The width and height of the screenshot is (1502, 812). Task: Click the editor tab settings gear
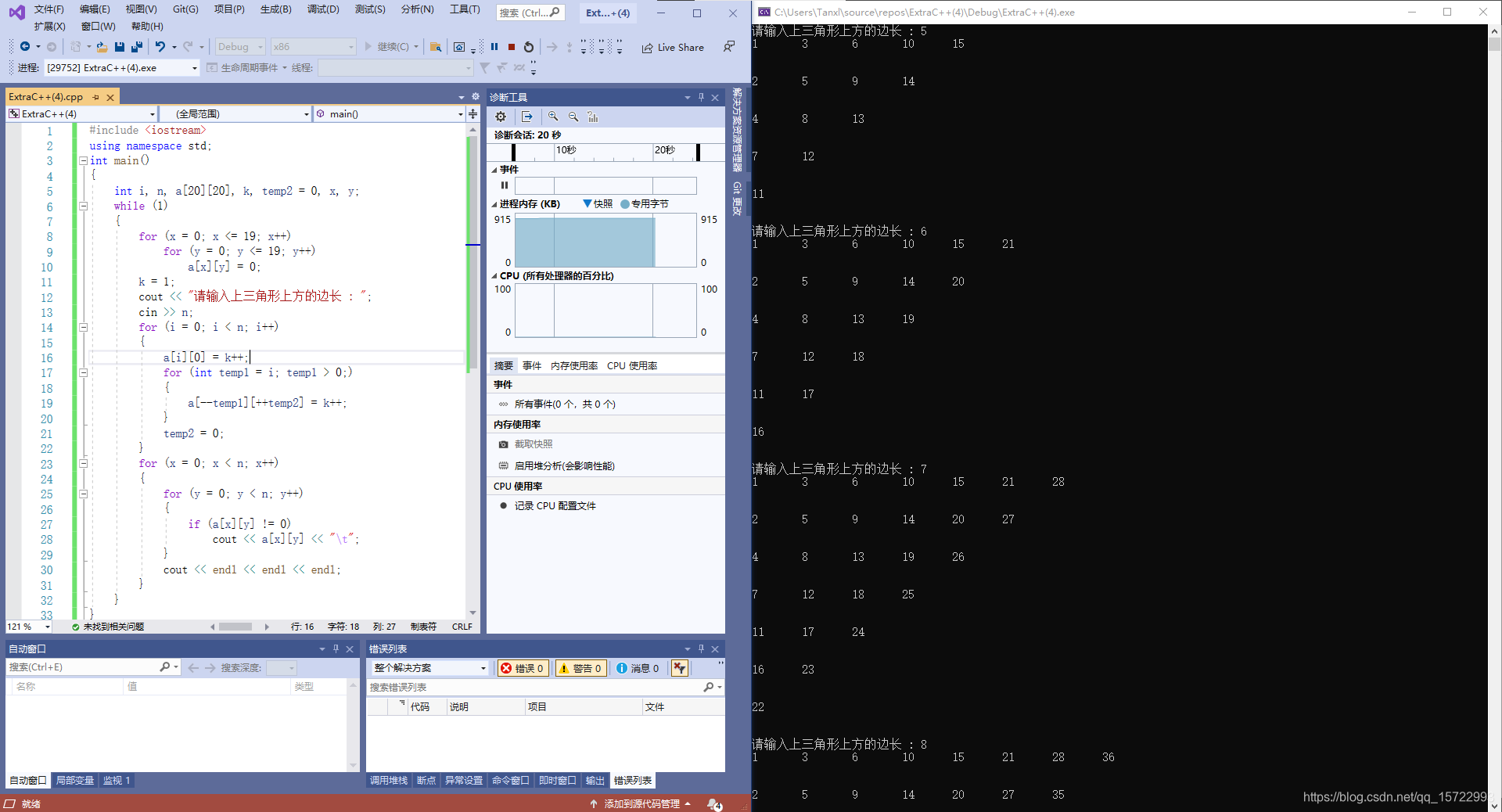pyautogui.click(x=475, y=97)
